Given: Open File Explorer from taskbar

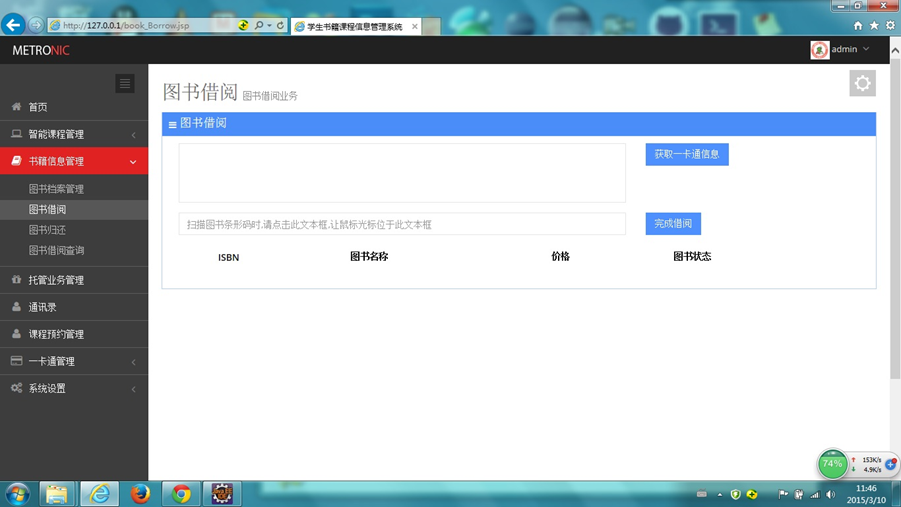Looking at the screenshot, I should [56, 494].
